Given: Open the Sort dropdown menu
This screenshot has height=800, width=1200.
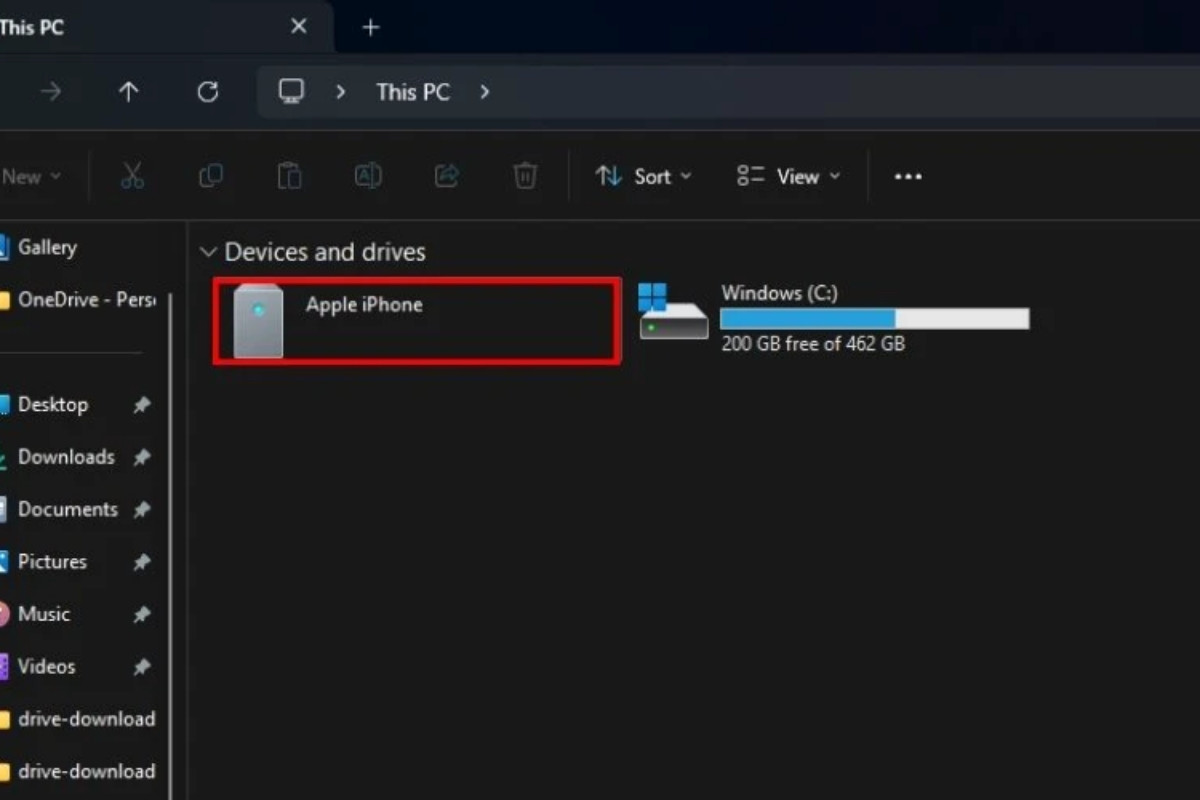Looking at the screenshot, I should (643, 177).
